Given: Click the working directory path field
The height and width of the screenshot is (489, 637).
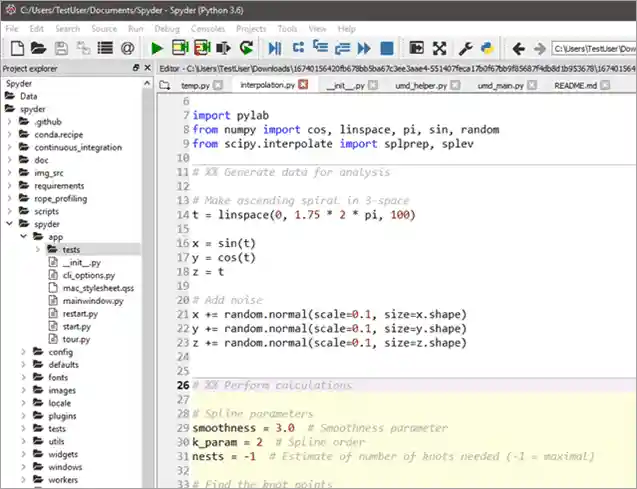Looking at the screenshot, I should (593, 47).
